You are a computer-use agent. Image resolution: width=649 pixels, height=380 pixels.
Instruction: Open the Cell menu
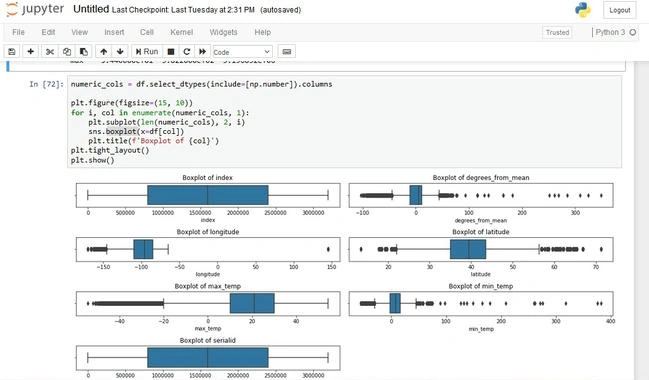pos(147,32)
